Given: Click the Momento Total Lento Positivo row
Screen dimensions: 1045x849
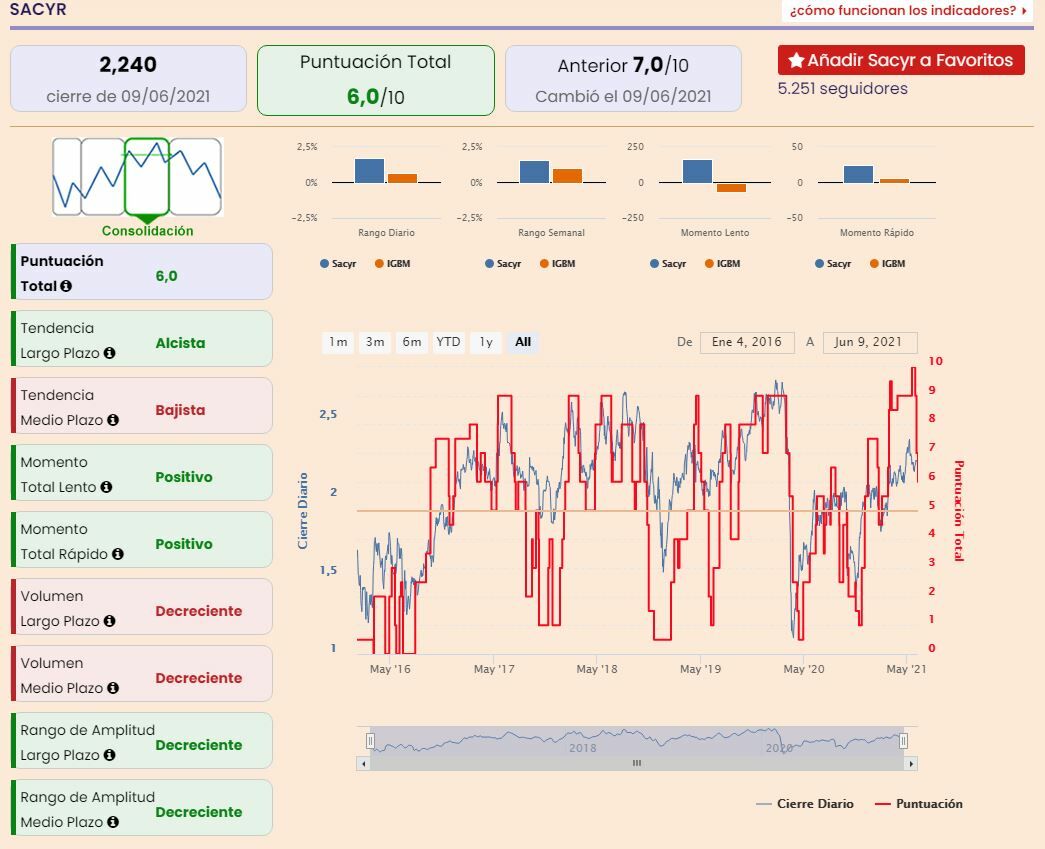Looking at the screenshot, I should (x=142, y=472).
